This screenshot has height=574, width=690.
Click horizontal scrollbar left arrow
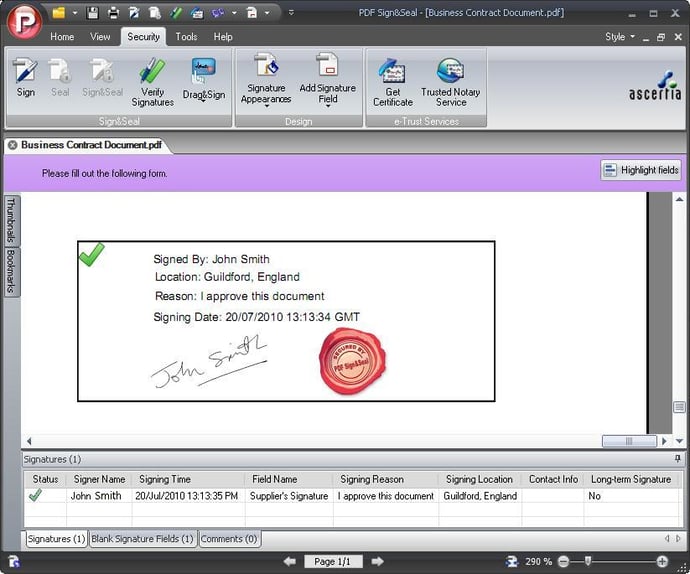point(29,441)
